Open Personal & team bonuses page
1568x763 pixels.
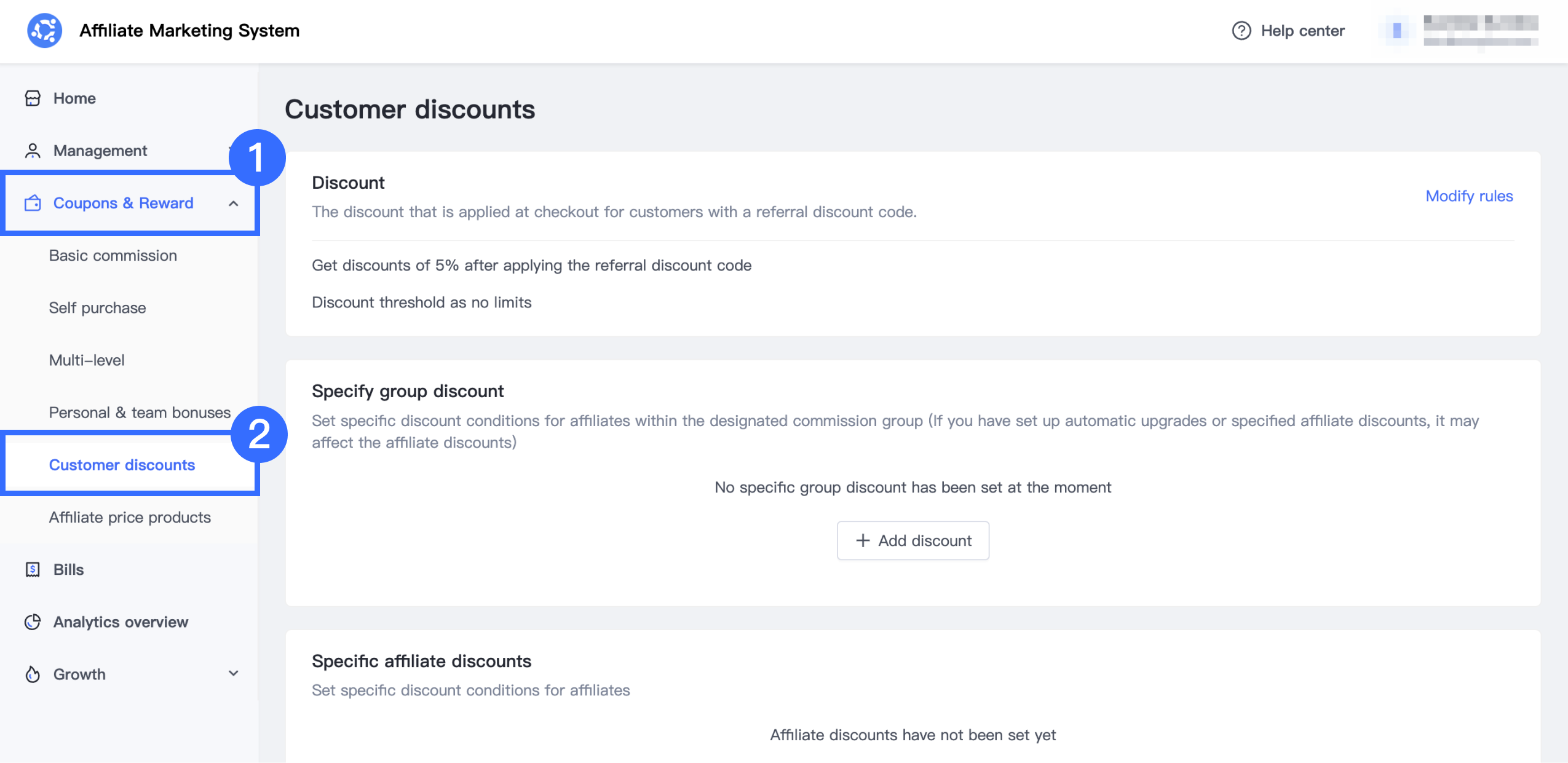coord(140,412)
